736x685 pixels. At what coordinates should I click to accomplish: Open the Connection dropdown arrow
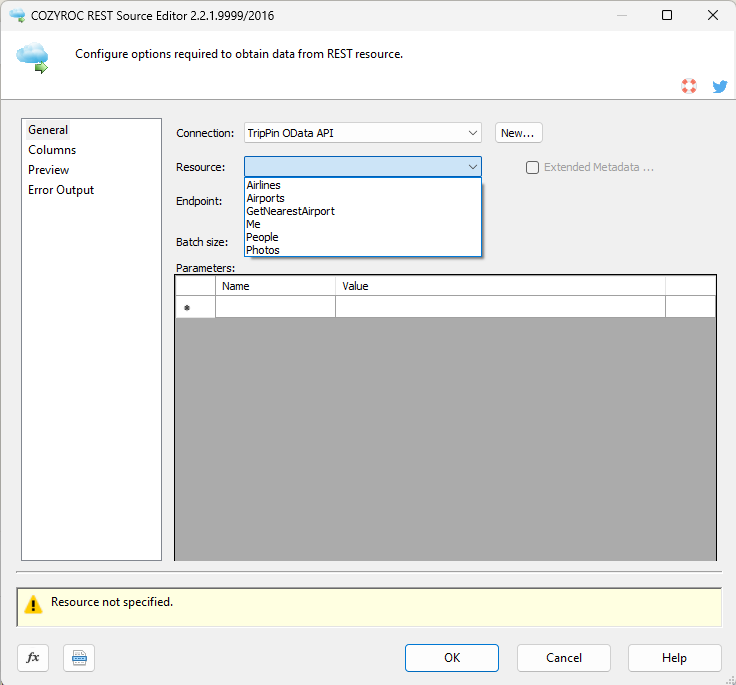473,133
